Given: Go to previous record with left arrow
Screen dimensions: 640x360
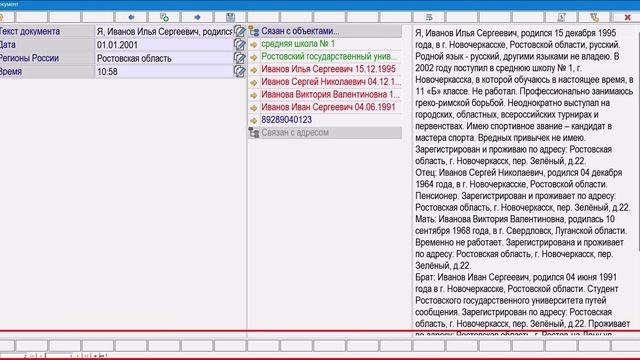Looking at the screenshot, I should [x=131, y=17].
